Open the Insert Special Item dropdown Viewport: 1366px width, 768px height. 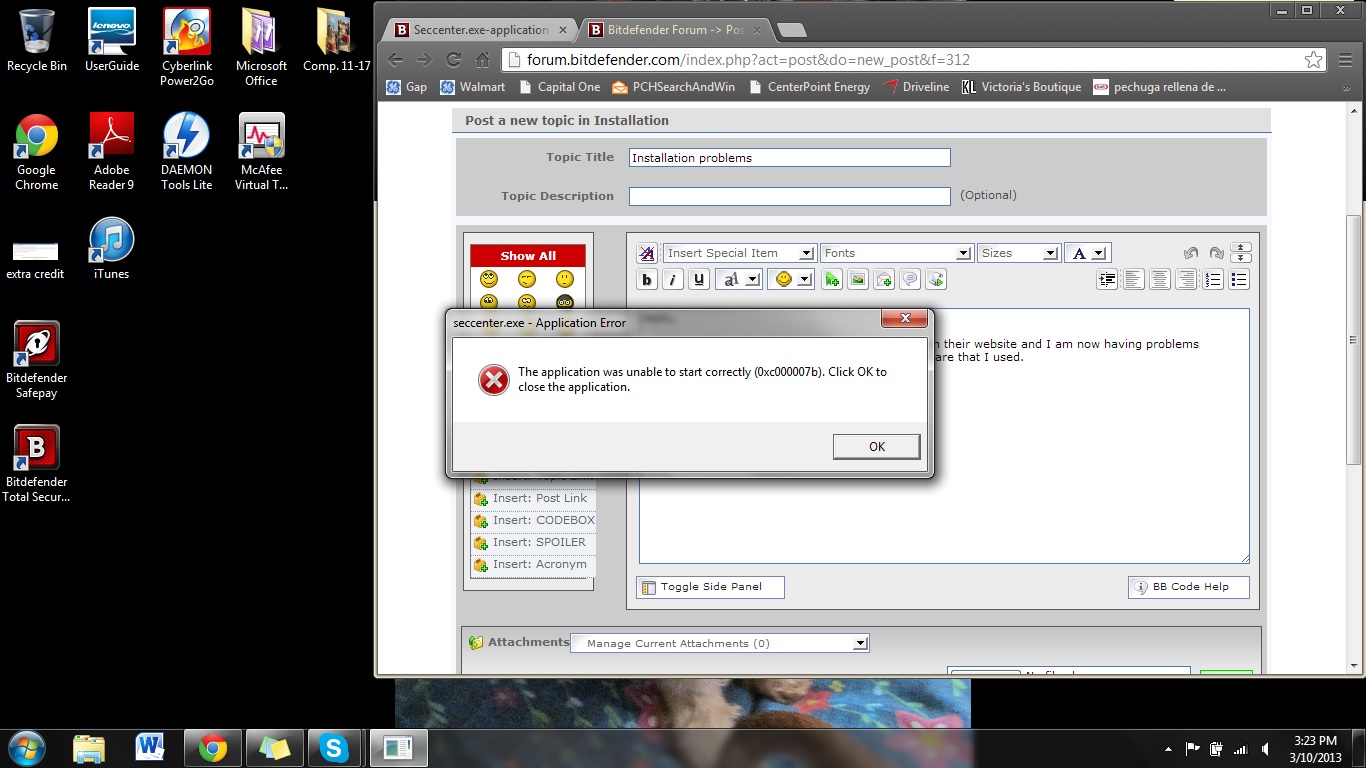(x=739, y=253)
